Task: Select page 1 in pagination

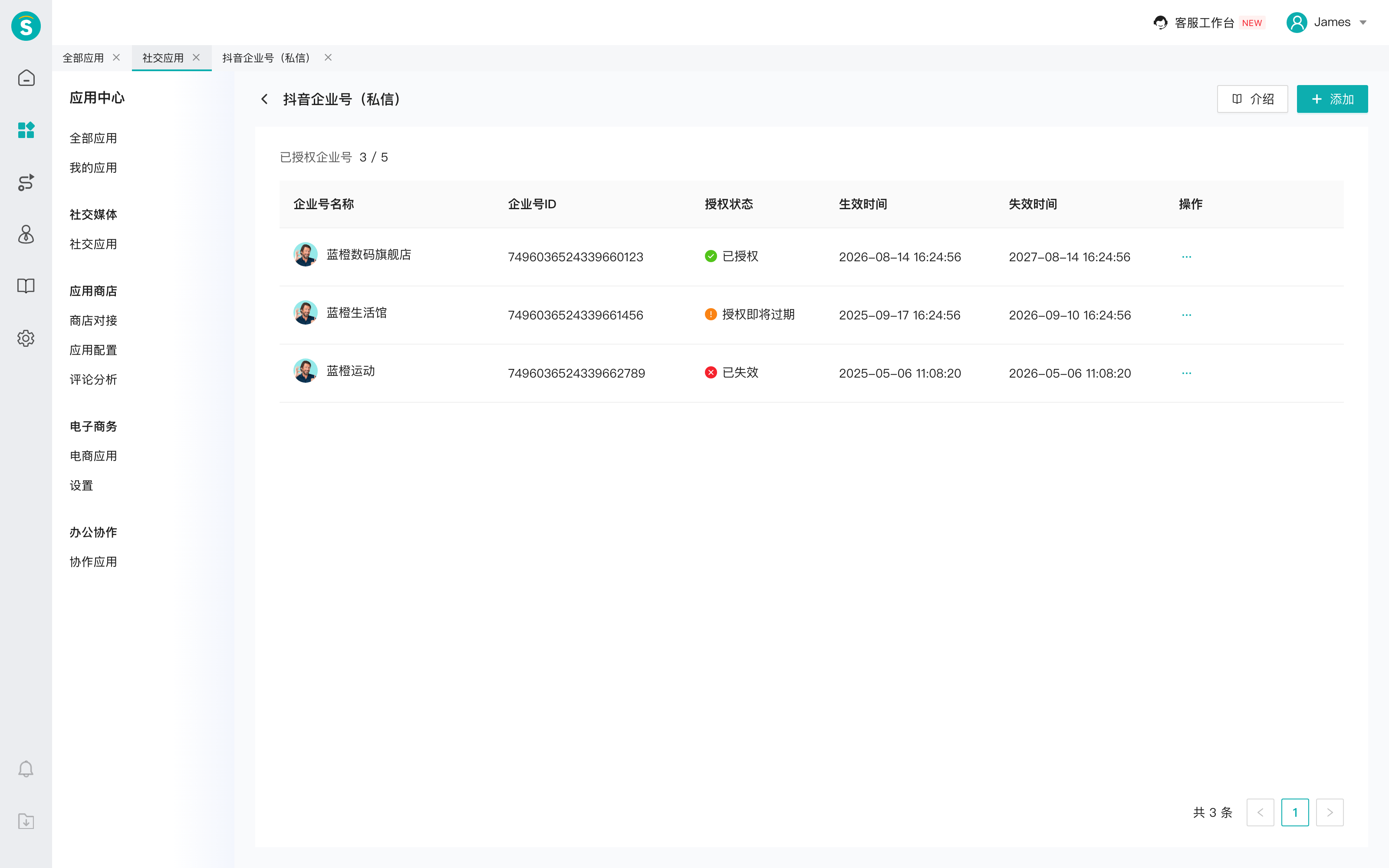Action: click(x=1295, y=812)
